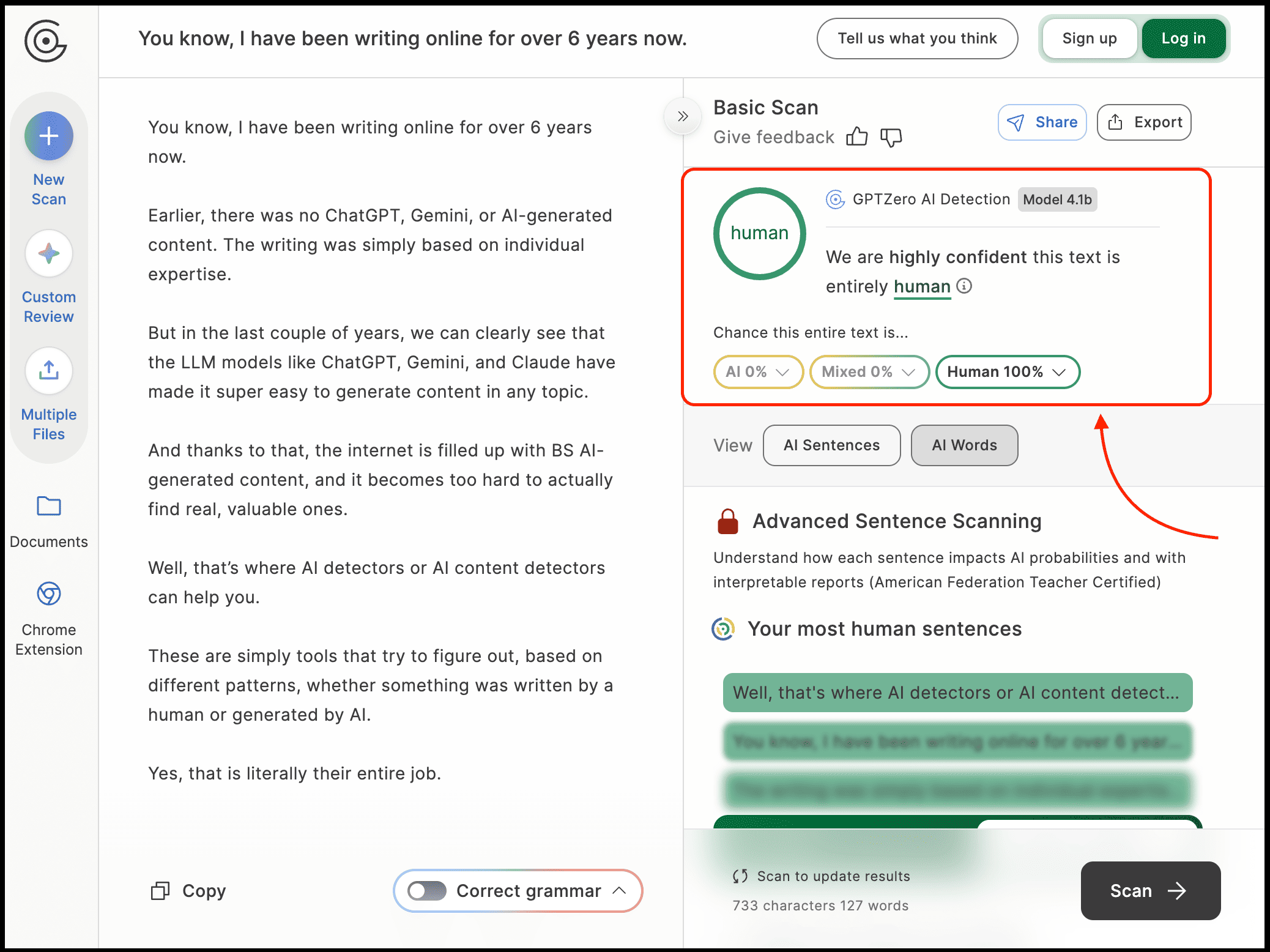The image size is (1270, 952).
Task: Toggle the Correct grammar switch
Action: pyautogui.click(x=427, y=891)
